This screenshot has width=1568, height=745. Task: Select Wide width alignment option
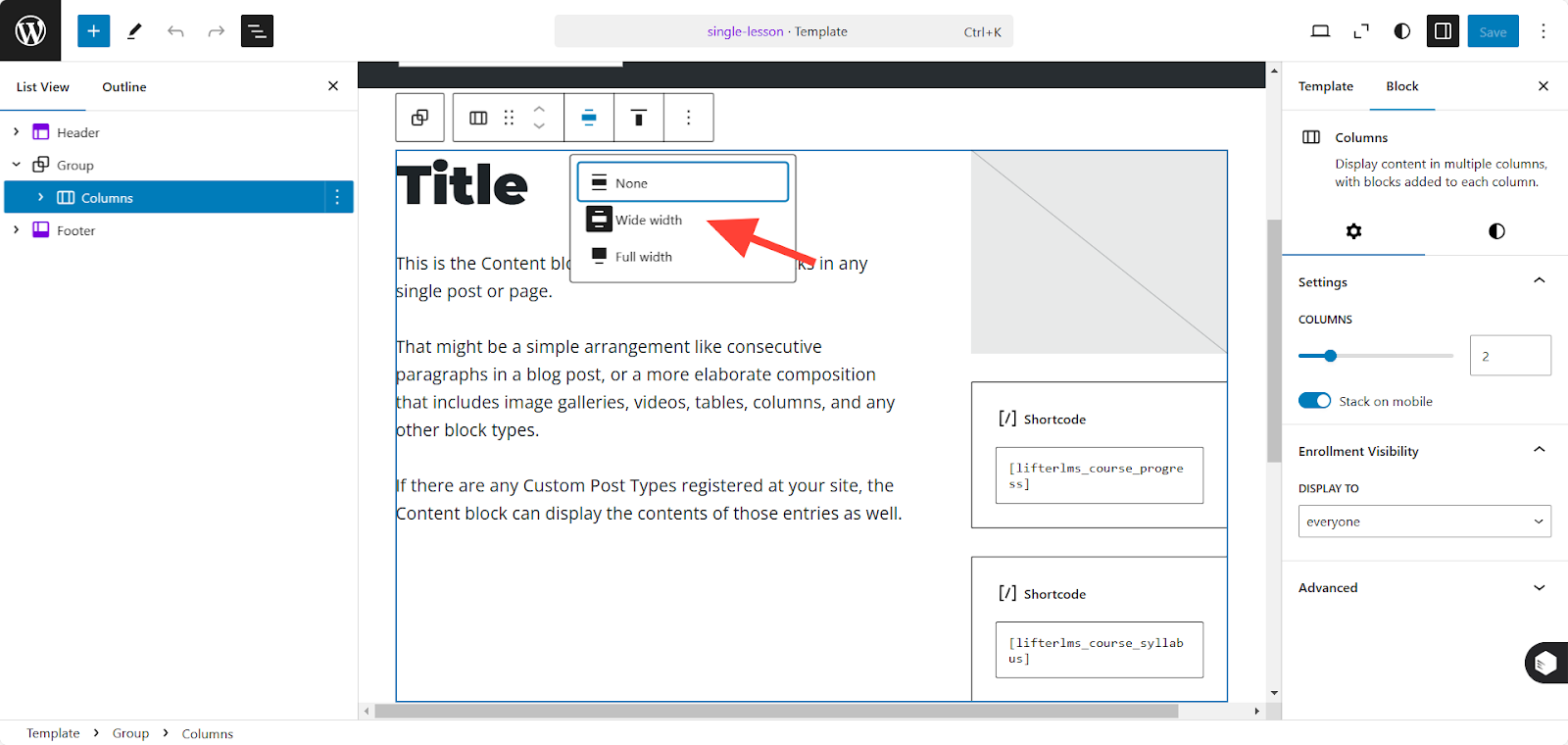648,221
